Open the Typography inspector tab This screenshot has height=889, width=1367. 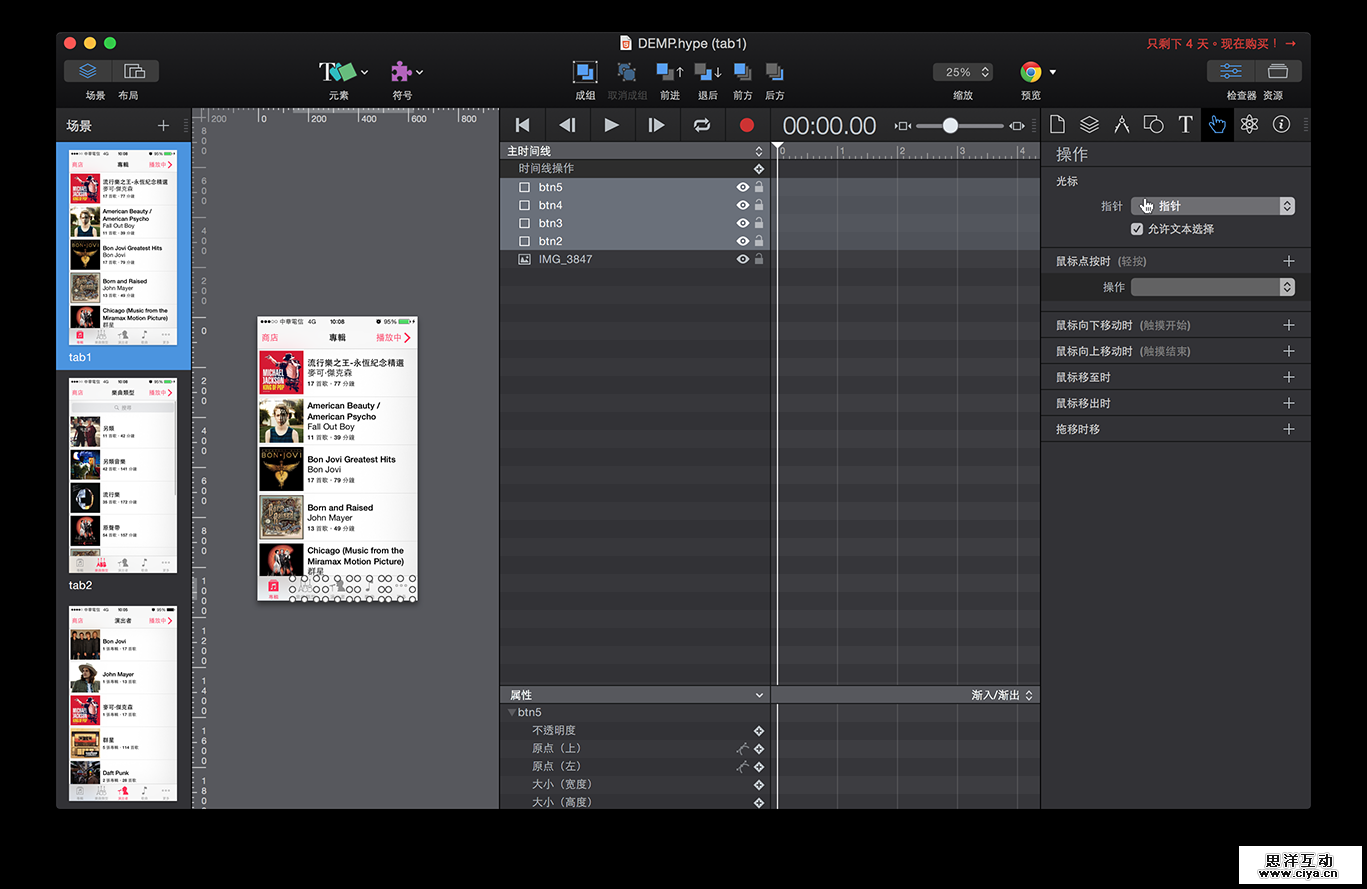click(x=1185, y=125)
